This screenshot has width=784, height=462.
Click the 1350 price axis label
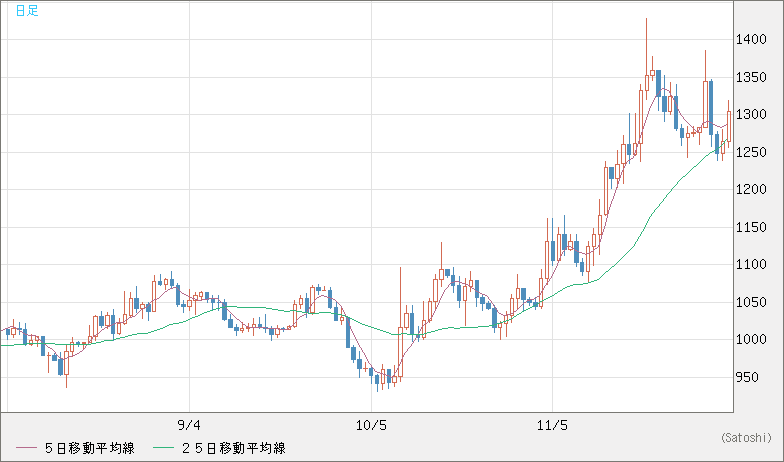point(751,77)
